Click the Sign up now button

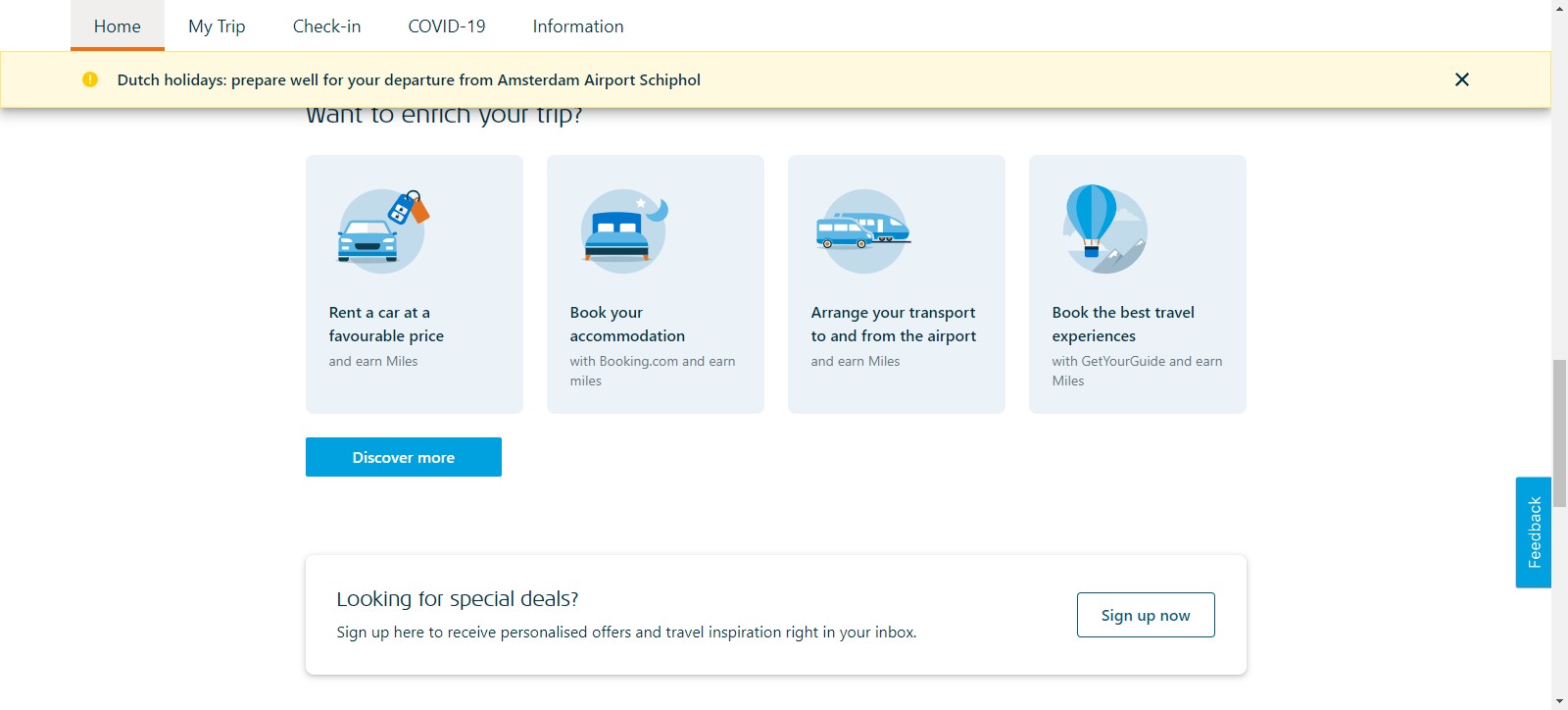pos(1145,615)
